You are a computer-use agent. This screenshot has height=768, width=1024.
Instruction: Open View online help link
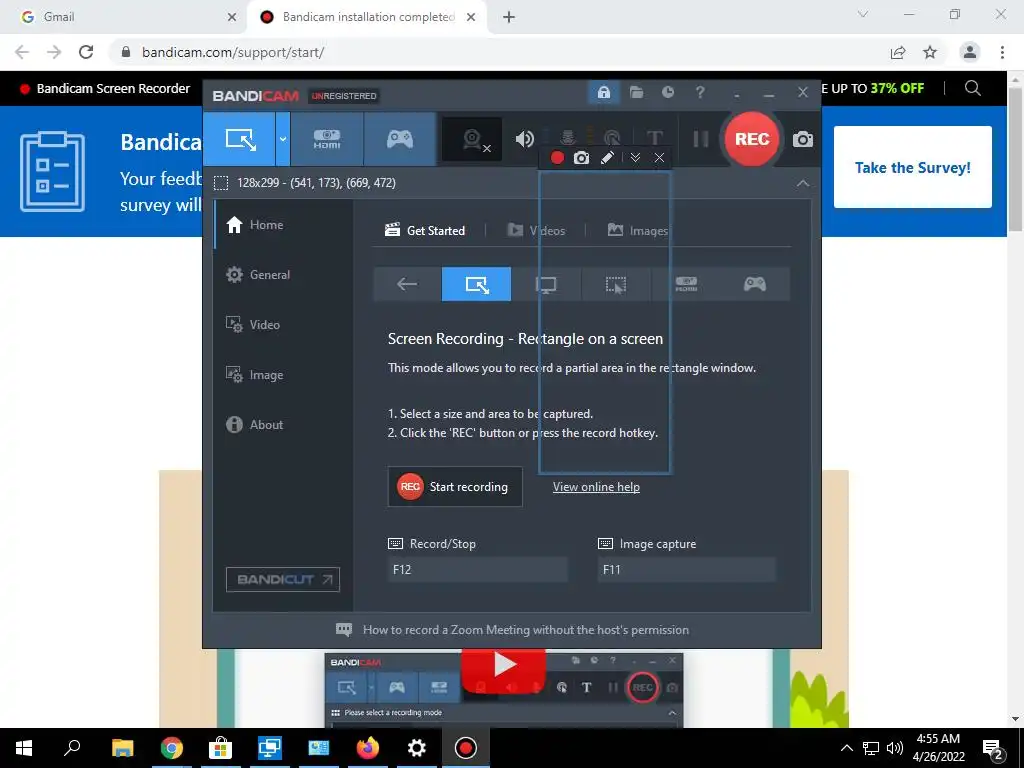click(596, 487)
